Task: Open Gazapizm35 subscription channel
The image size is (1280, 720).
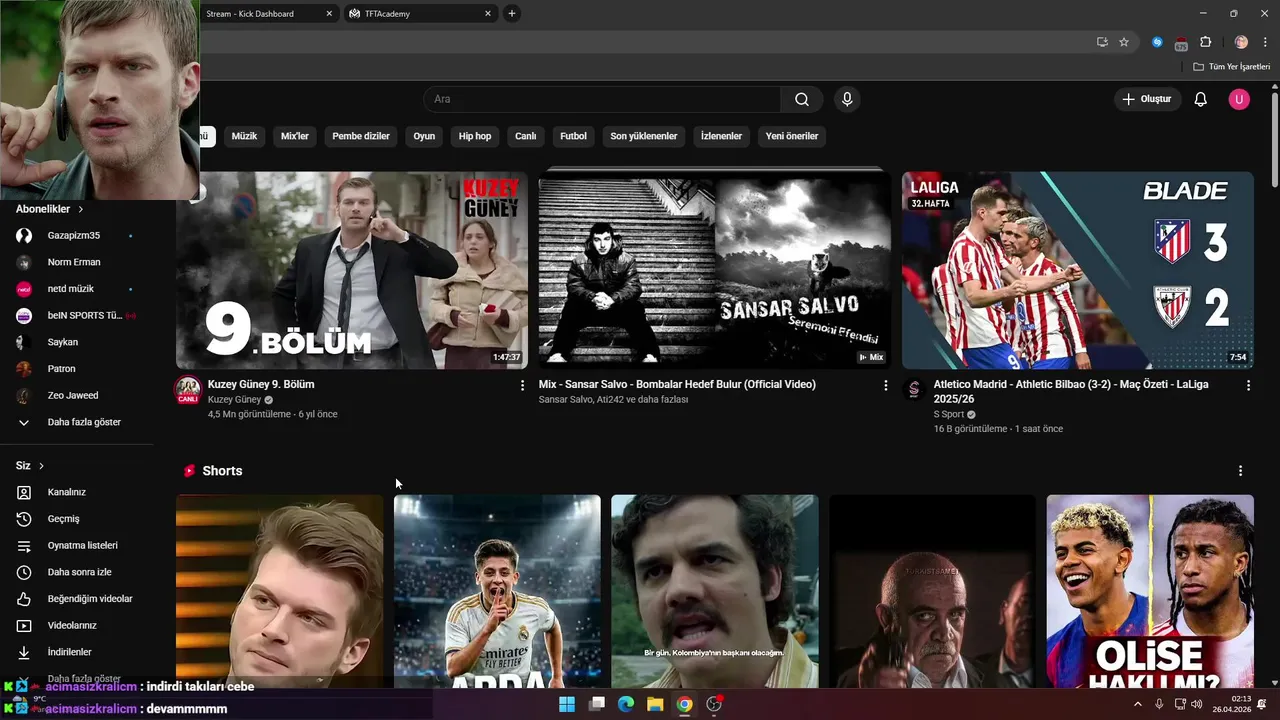Action: (76, 236)
